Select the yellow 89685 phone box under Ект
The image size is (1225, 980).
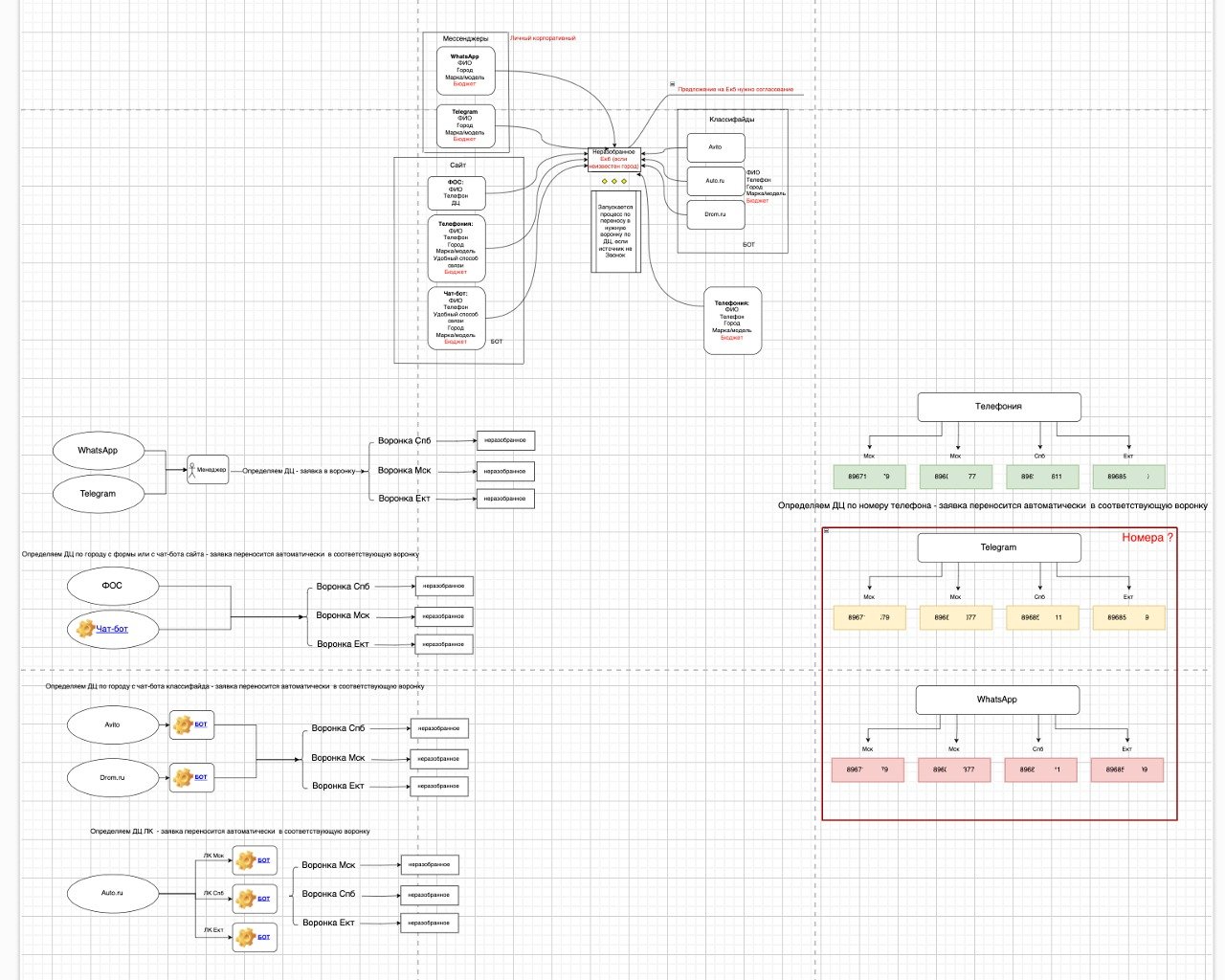click(1129, 617)
